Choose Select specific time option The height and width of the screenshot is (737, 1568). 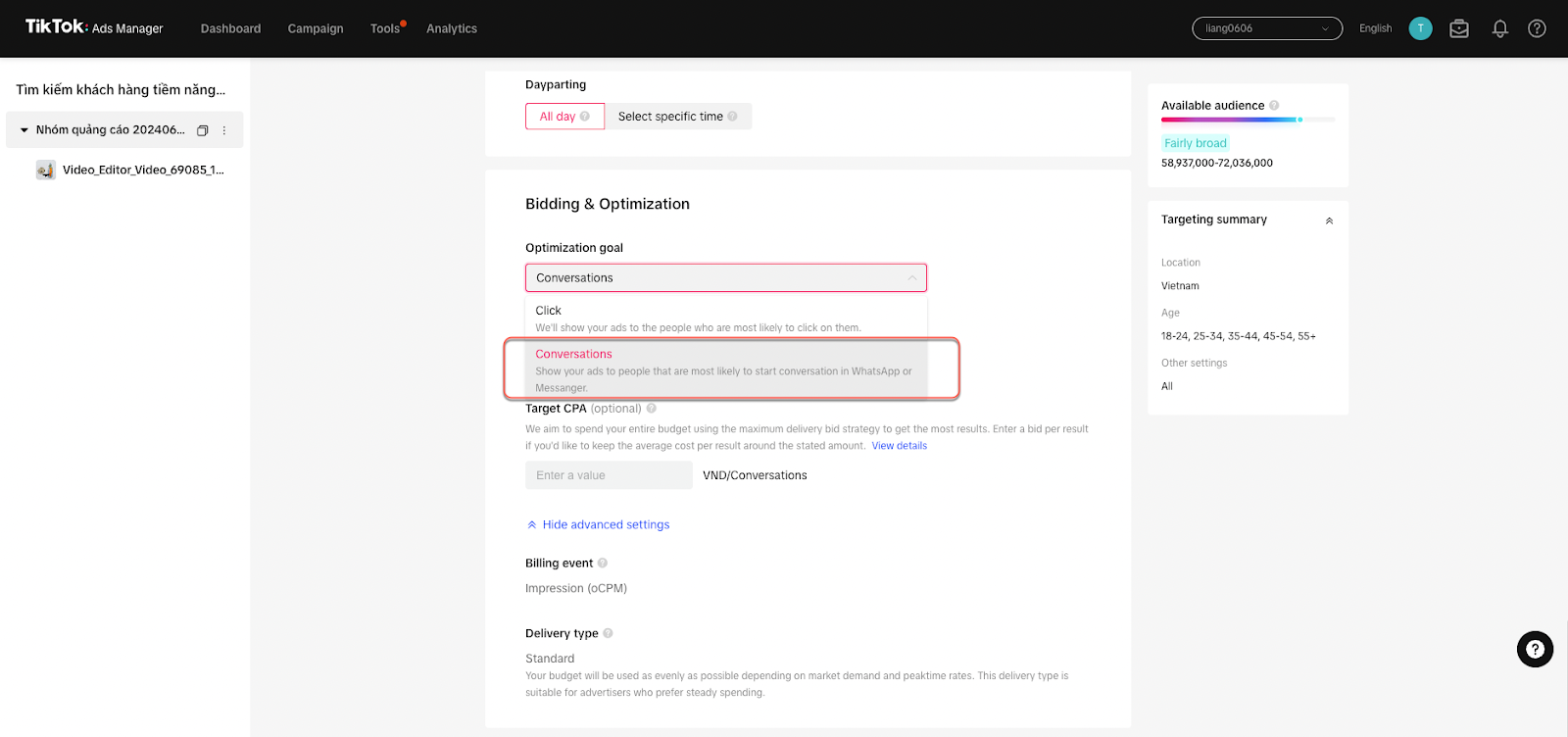[677, 117]
